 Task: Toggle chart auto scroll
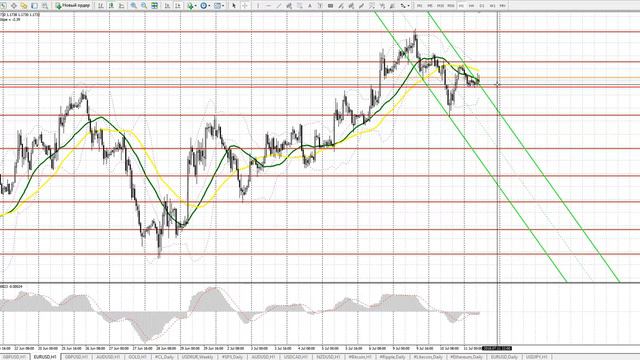pyautogui.click(x=167, y=6)
